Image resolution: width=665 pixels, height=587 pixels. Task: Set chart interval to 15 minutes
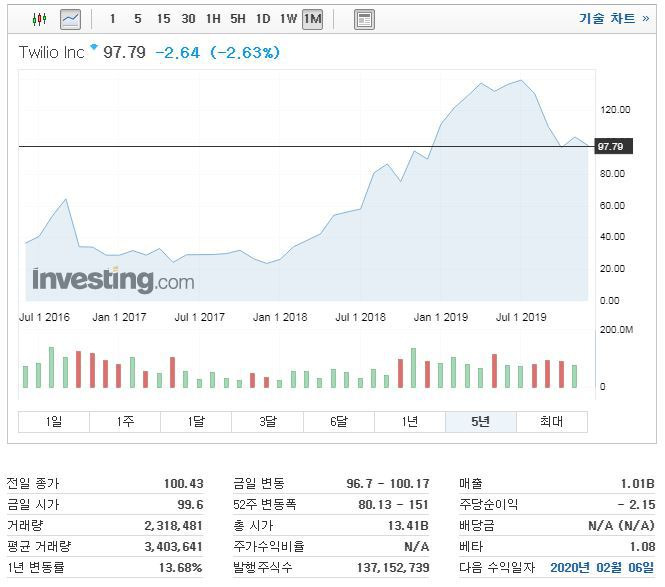(x=163, y=19)
